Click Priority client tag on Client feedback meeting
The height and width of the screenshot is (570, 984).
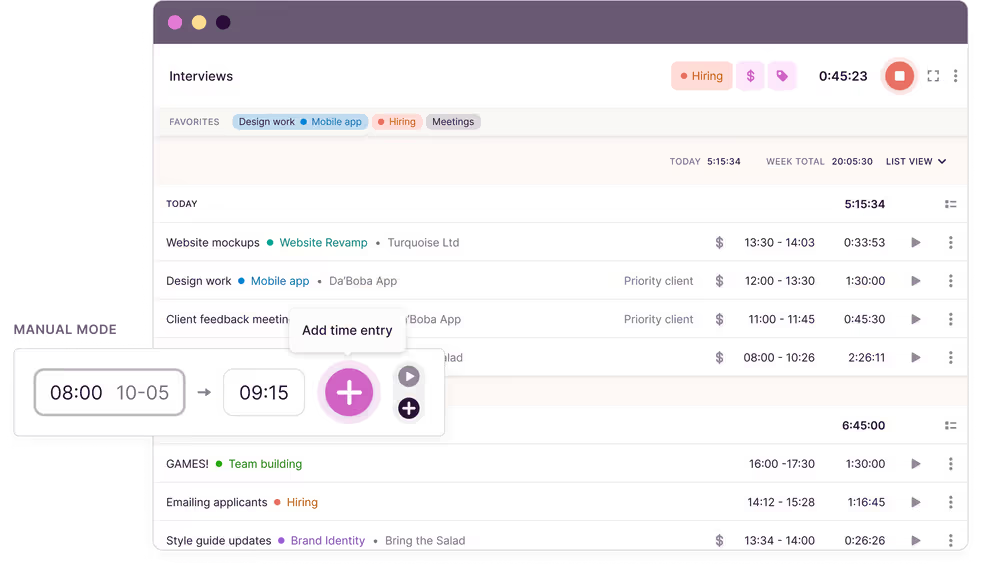pyautogui.click(x=658, y=319)
